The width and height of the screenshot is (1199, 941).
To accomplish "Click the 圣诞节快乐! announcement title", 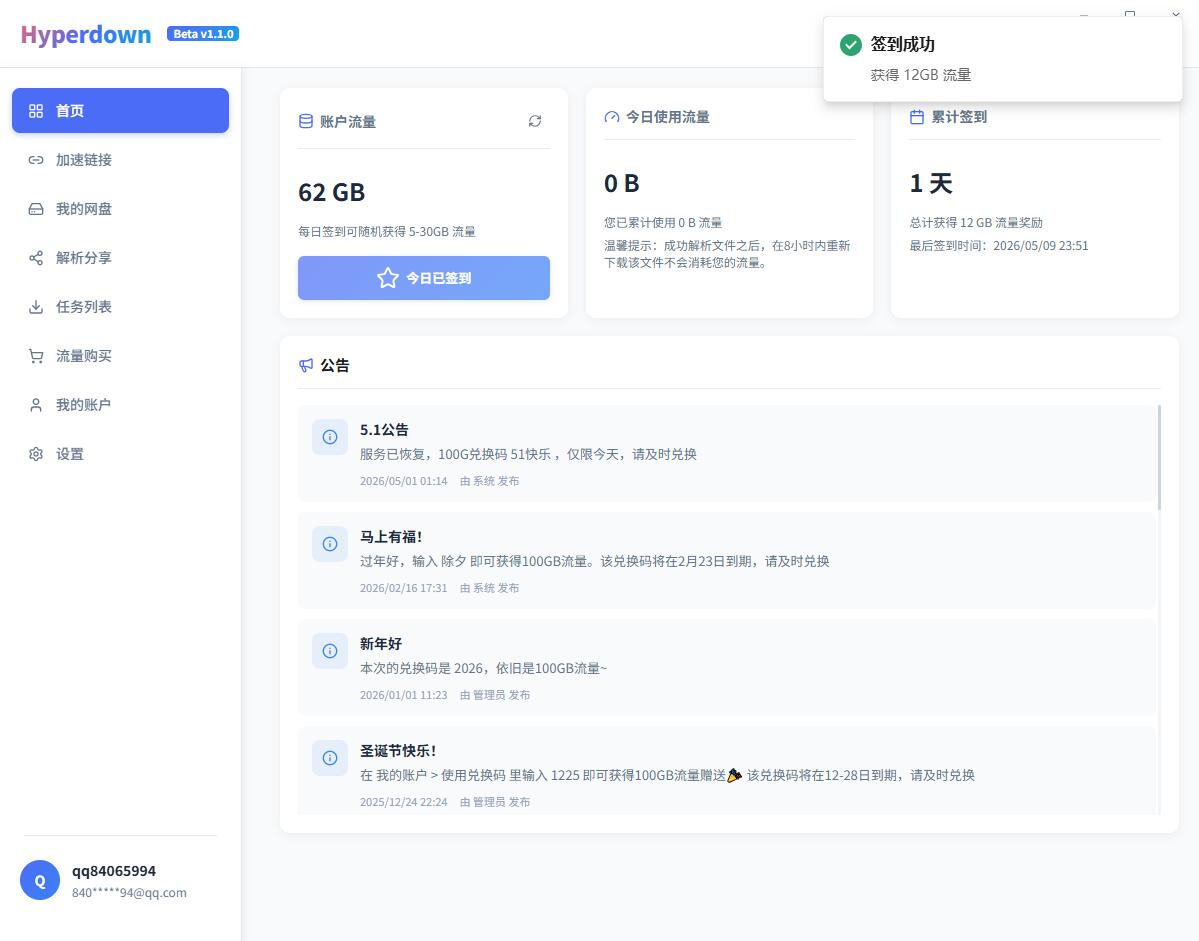I will (398, 751).
